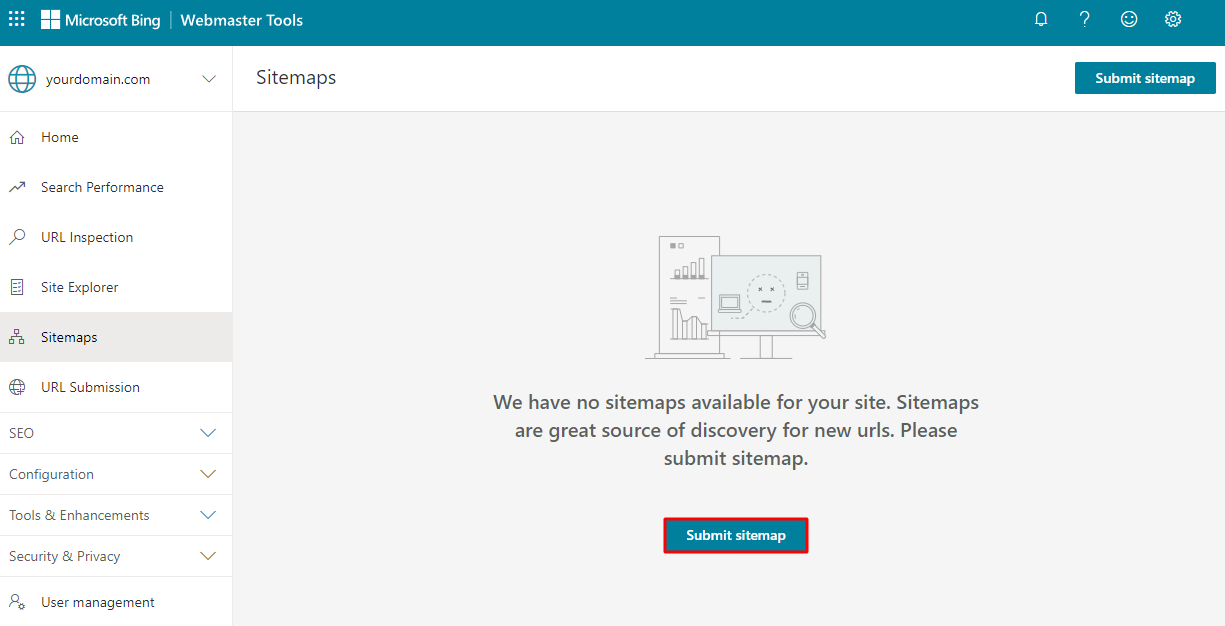Image resolution: width=1225 pixels, height=626 pixels.
Task: Click the Webmaster Tools header title
Action: click(242, 20)
